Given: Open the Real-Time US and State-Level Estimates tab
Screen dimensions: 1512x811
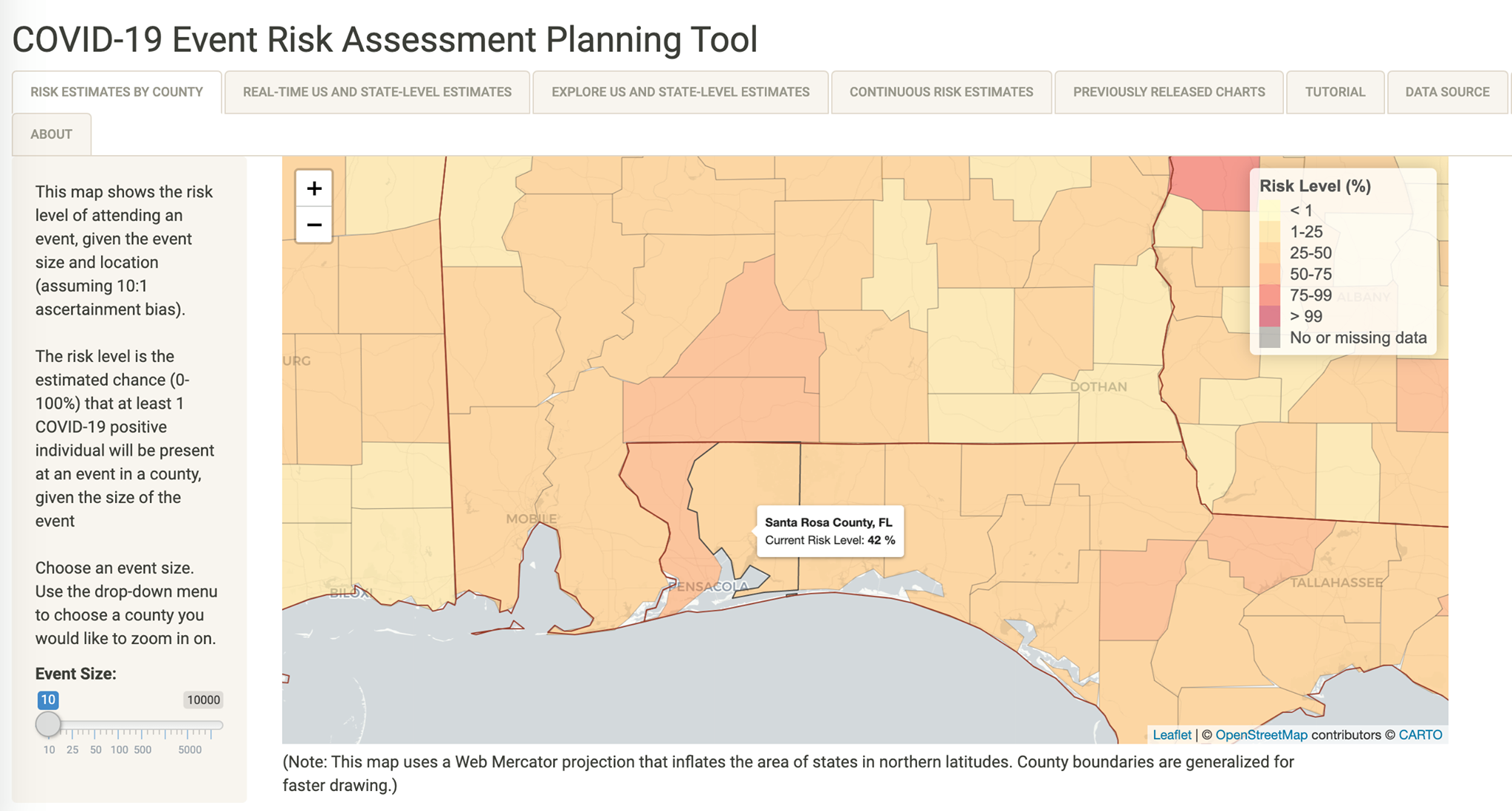Looking at the screenshot, I should click(377, 92).
